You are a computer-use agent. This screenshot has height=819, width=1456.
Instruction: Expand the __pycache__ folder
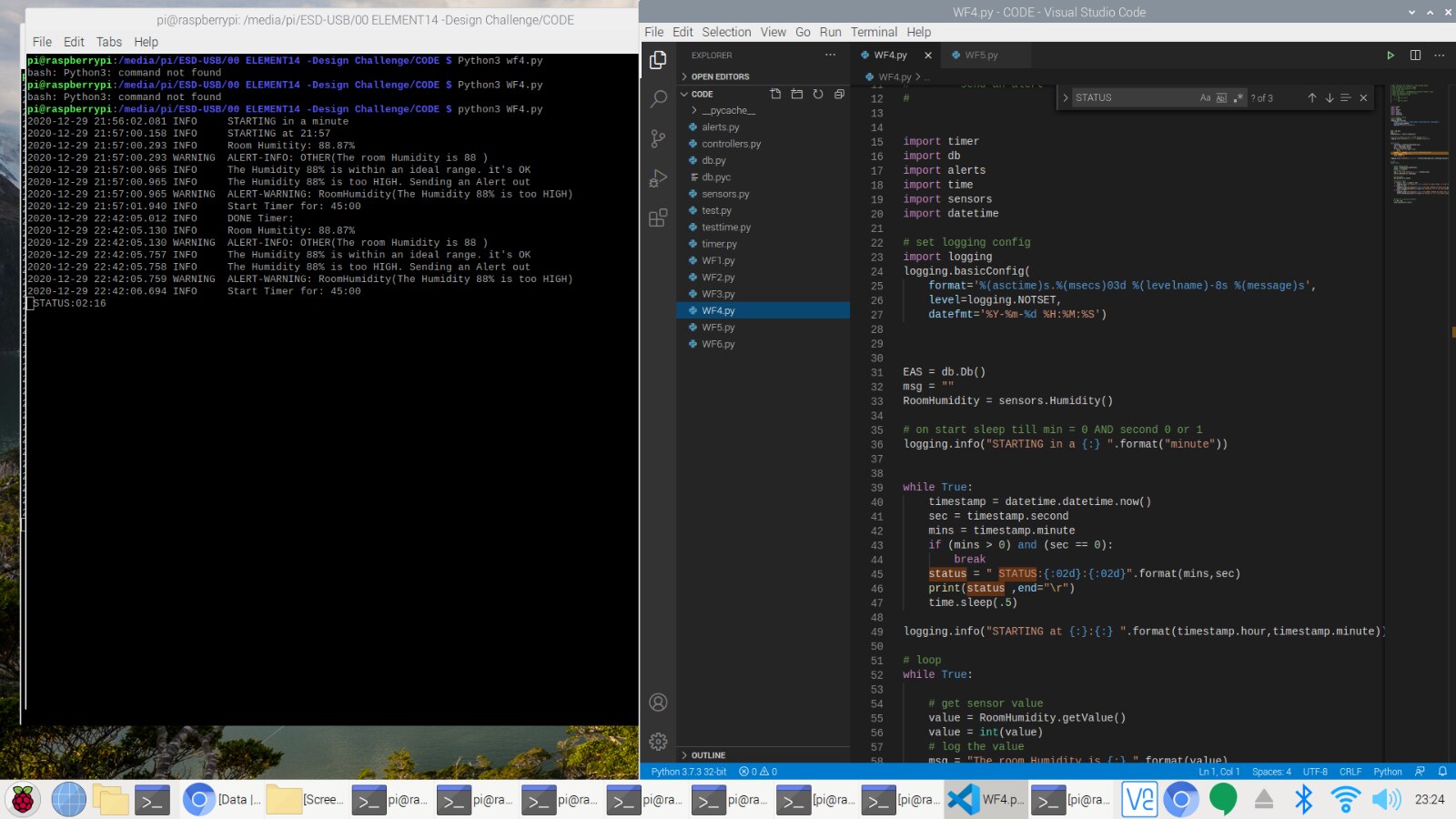click(x=727, y=110)
